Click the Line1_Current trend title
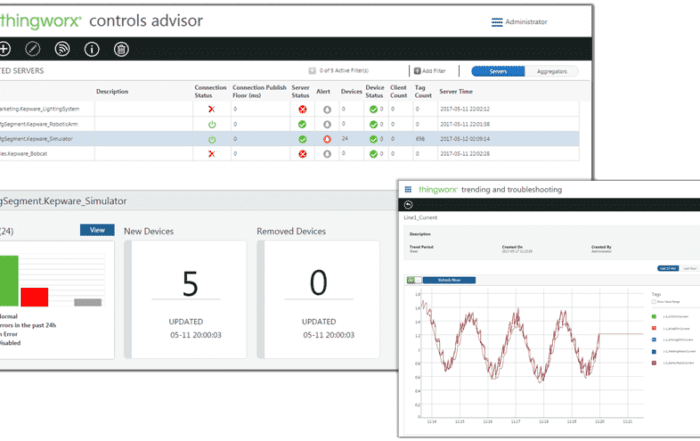The width and height of the screenshot is (700, 441). click(420, 218)
